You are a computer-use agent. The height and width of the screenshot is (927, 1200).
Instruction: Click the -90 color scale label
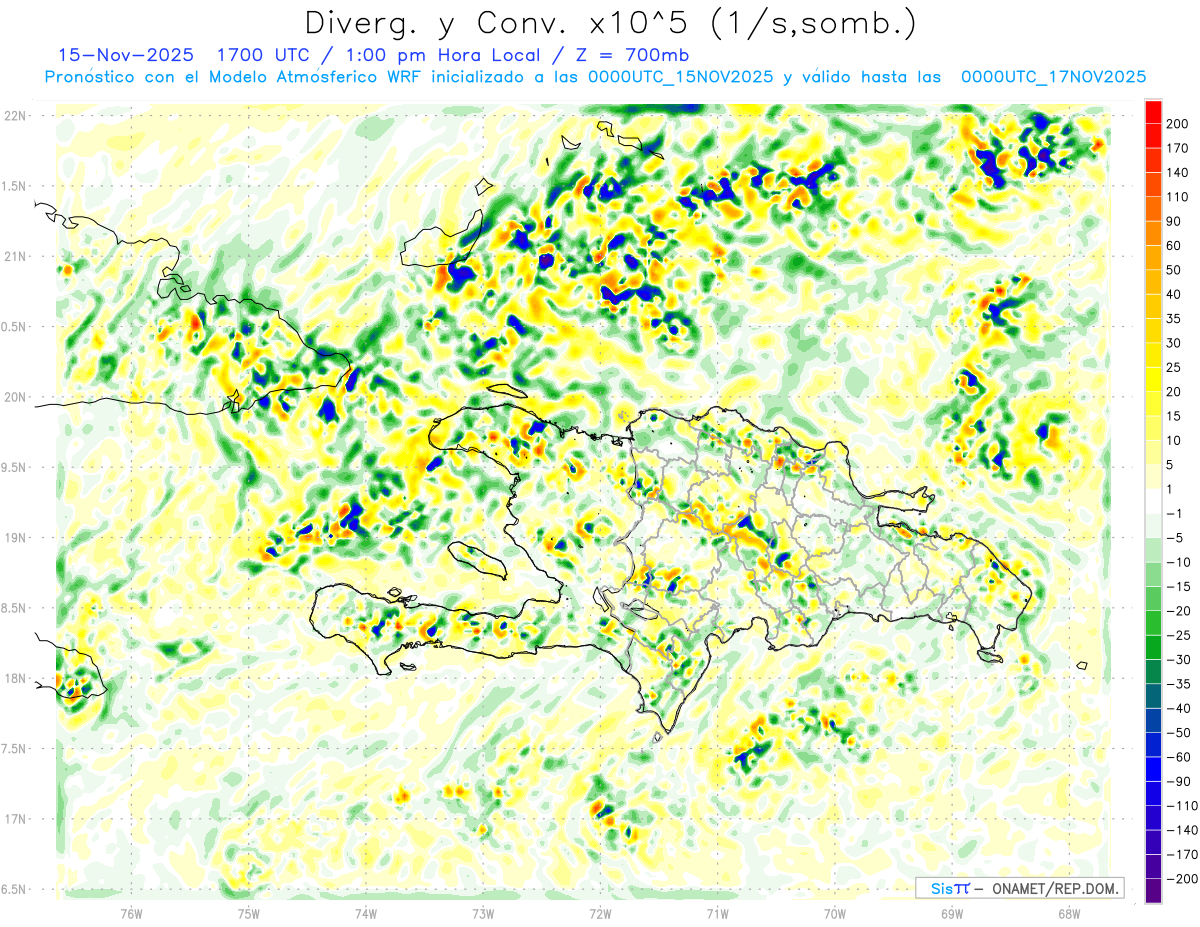[1181, 781]
